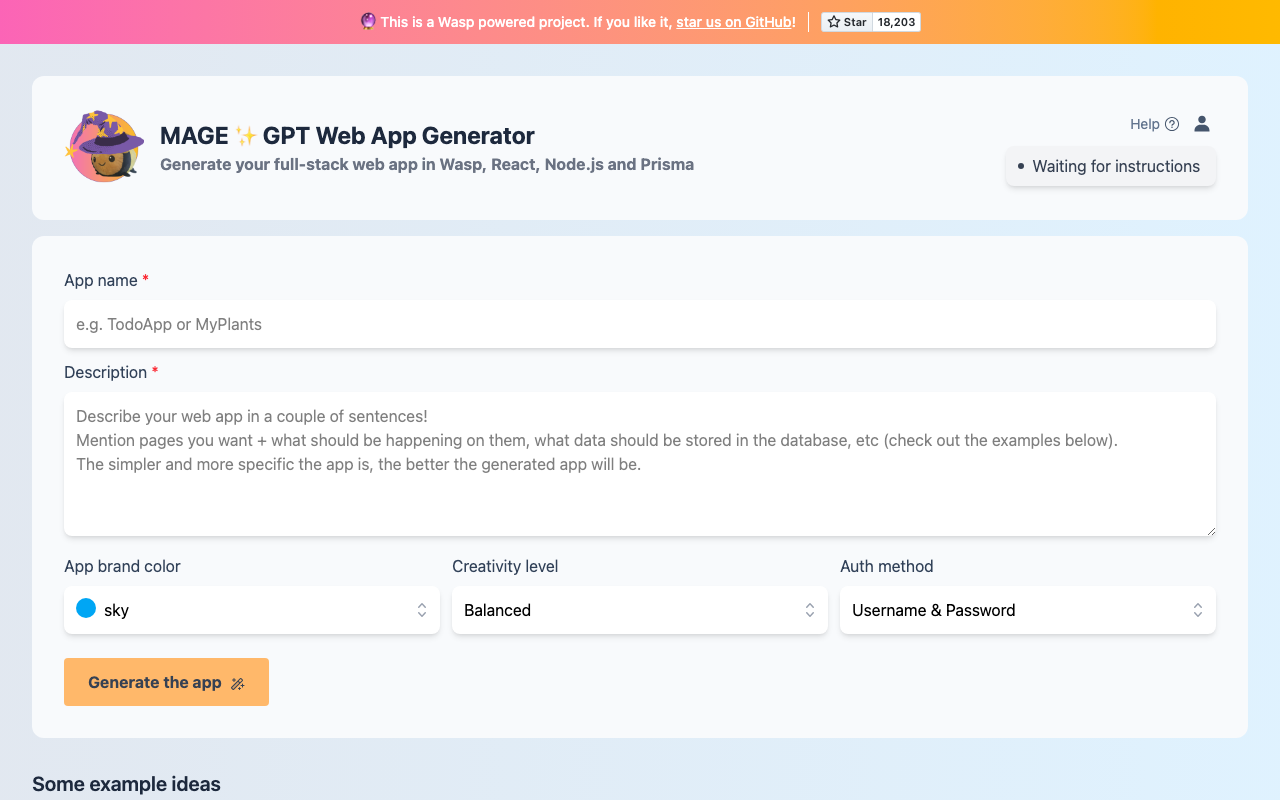
Task: Click the Mage wizard mascot logo
Action: 104,147
